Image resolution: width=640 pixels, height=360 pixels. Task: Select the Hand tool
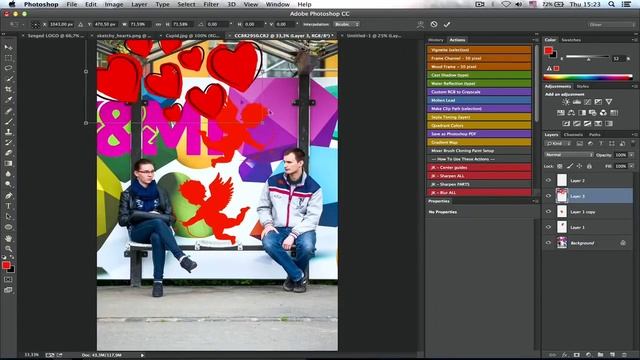tap(8, 238)
